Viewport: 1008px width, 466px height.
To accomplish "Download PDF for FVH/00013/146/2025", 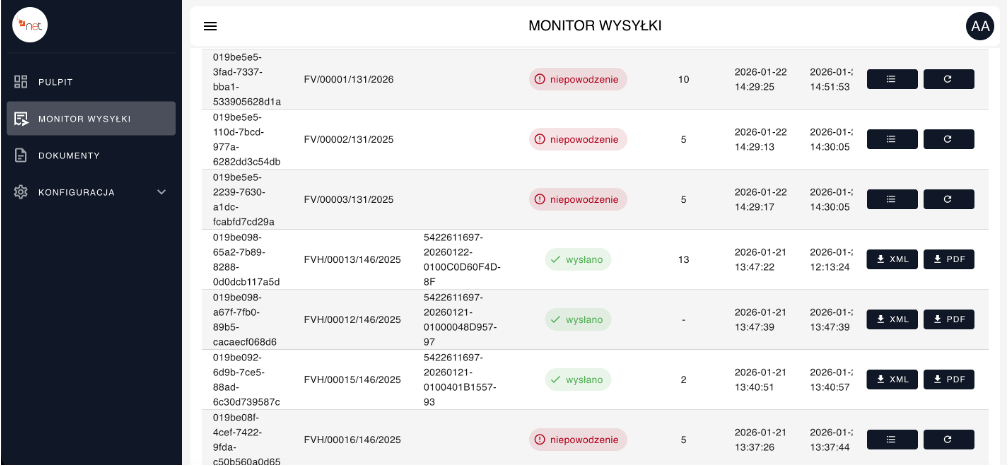I will point(948,259).
